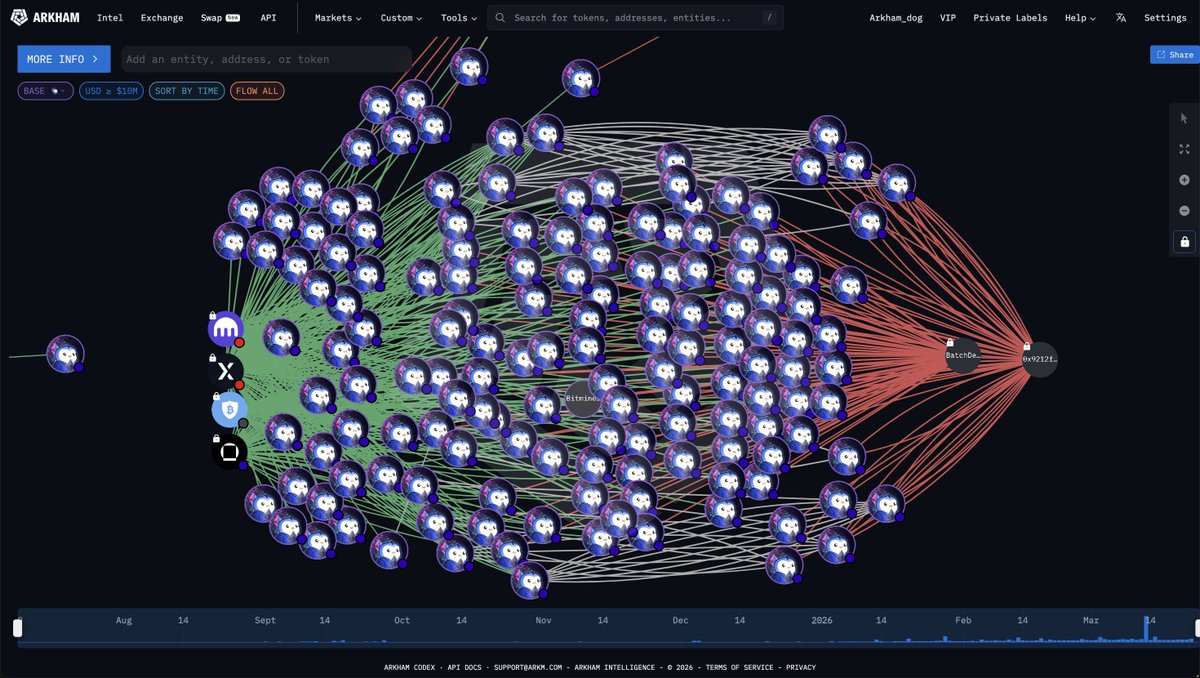Select the pointer cursor tool
Viewport: 1200px width, 678px height.
click(x=1184, y=119)
